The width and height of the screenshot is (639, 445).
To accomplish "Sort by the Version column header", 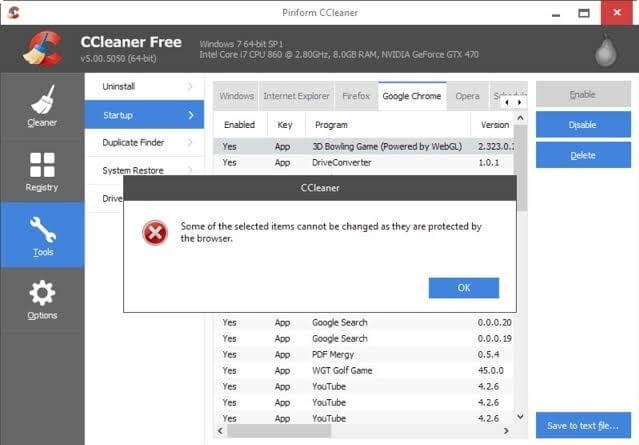I will [492, 125].
